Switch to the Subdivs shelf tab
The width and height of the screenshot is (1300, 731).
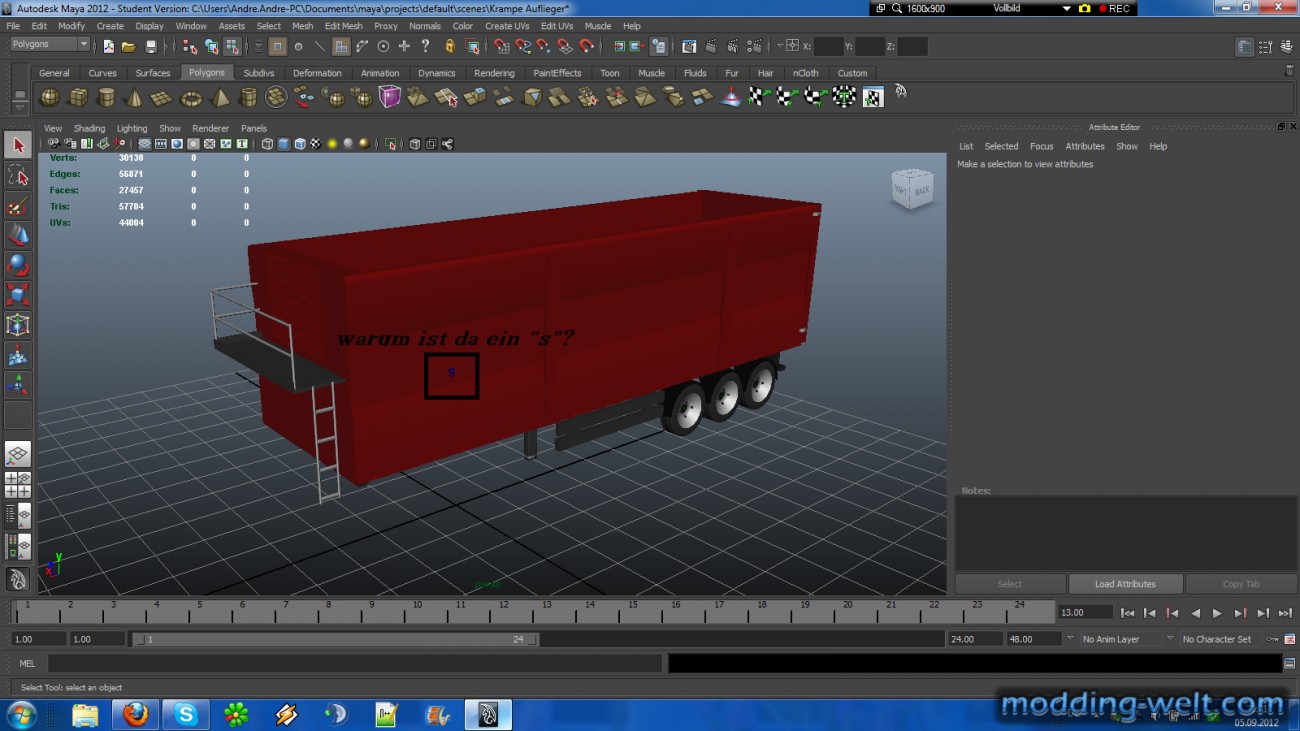[259, 73]
